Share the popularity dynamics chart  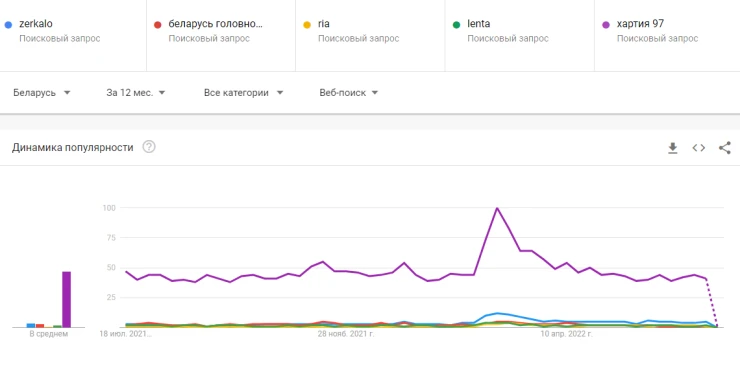(725, 148)
